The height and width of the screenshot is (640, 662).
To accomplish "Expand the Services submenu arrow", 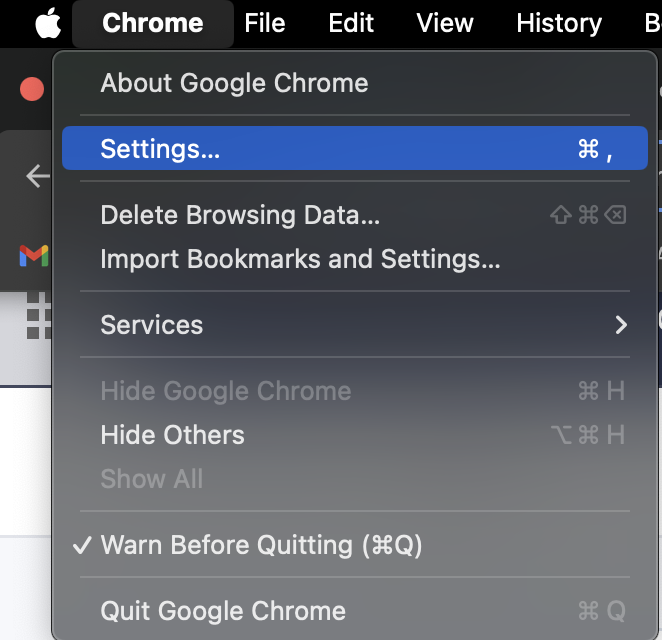I will point(621,325).
